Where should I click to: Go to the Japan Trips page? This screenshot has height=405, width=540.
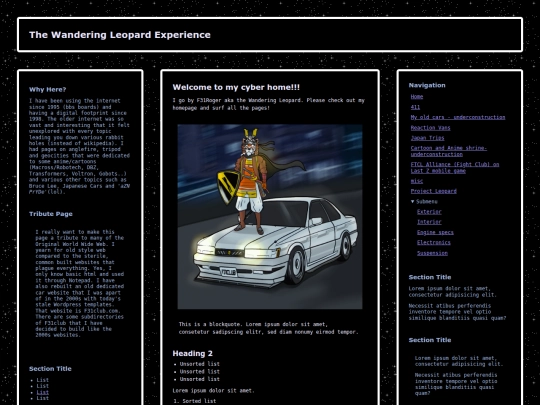(427, 138)
